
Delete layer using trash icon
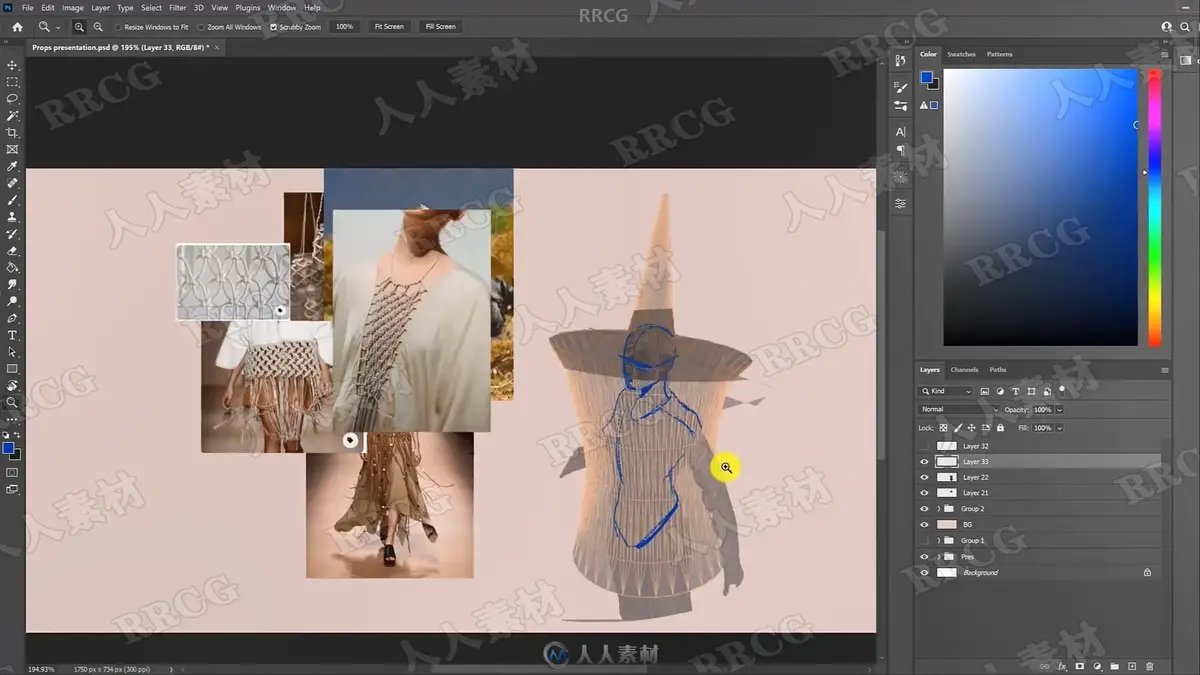tap(1149, 666)
